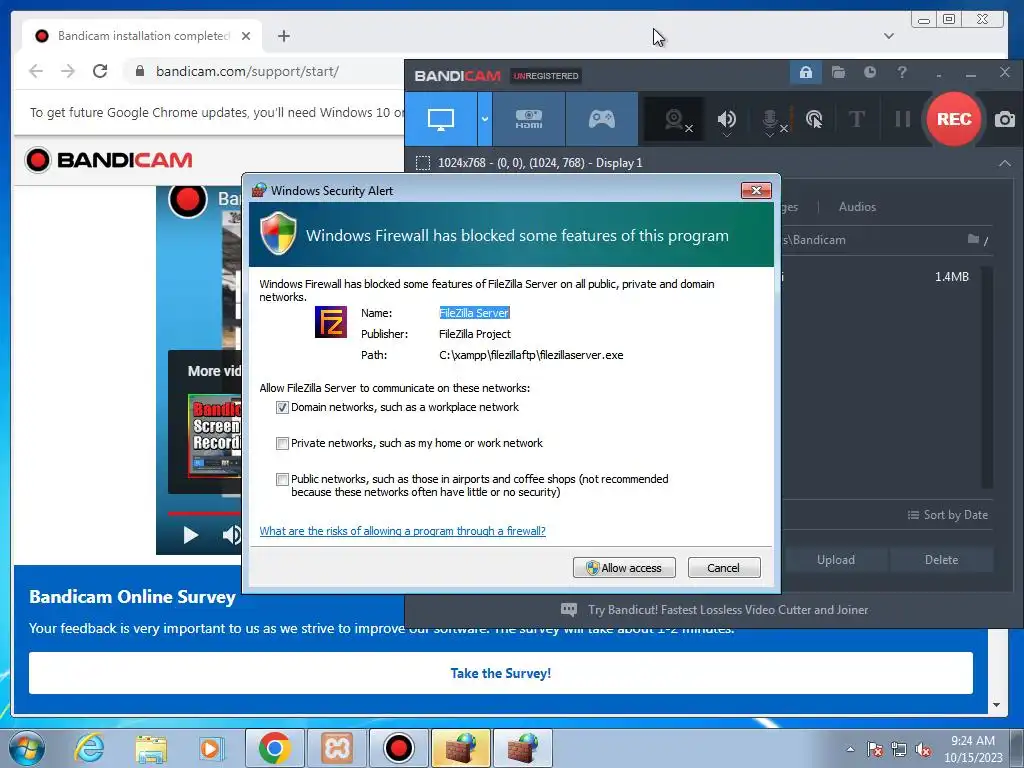Image resolution: width=1024 pixels, height=768 pixels.
Task: Open Windows Media Player from taskbar
Action: coord(212,748)
